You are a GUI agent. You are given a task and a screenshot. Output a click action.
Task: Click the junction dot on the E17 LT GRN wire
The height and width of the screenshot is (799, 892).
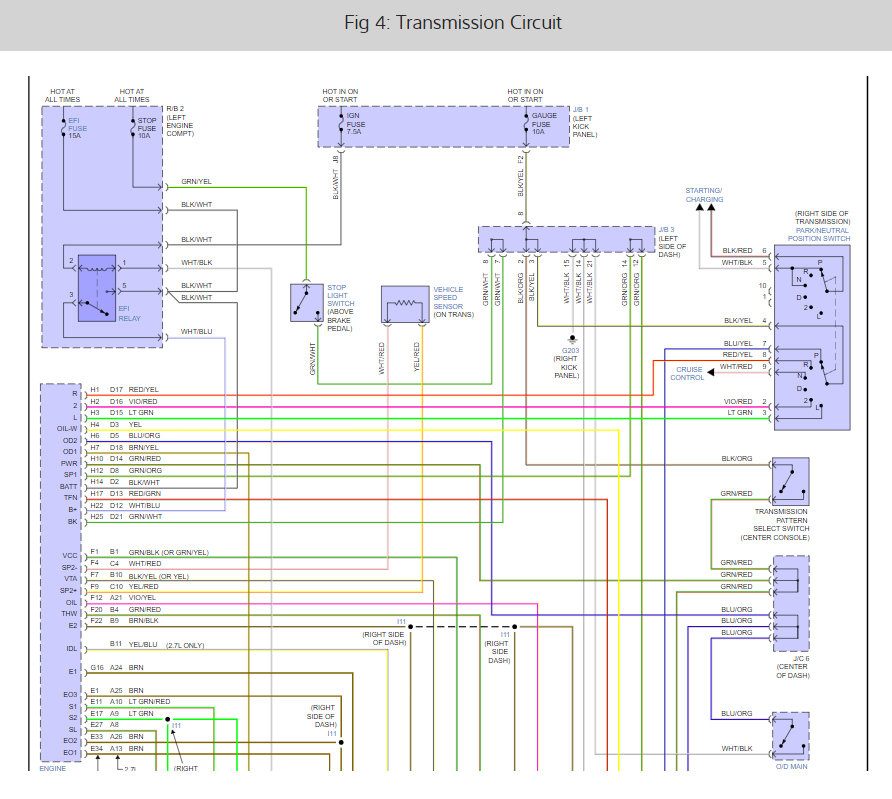[168, 719]
